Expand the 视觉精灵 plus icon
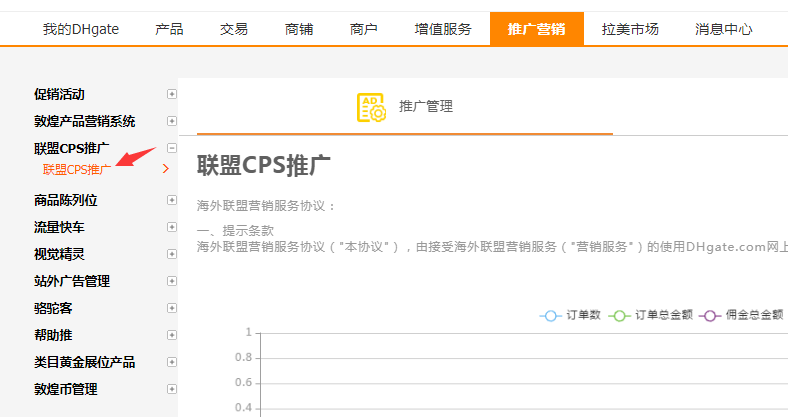This screenshot has width=788, height=417. (172, 254)
